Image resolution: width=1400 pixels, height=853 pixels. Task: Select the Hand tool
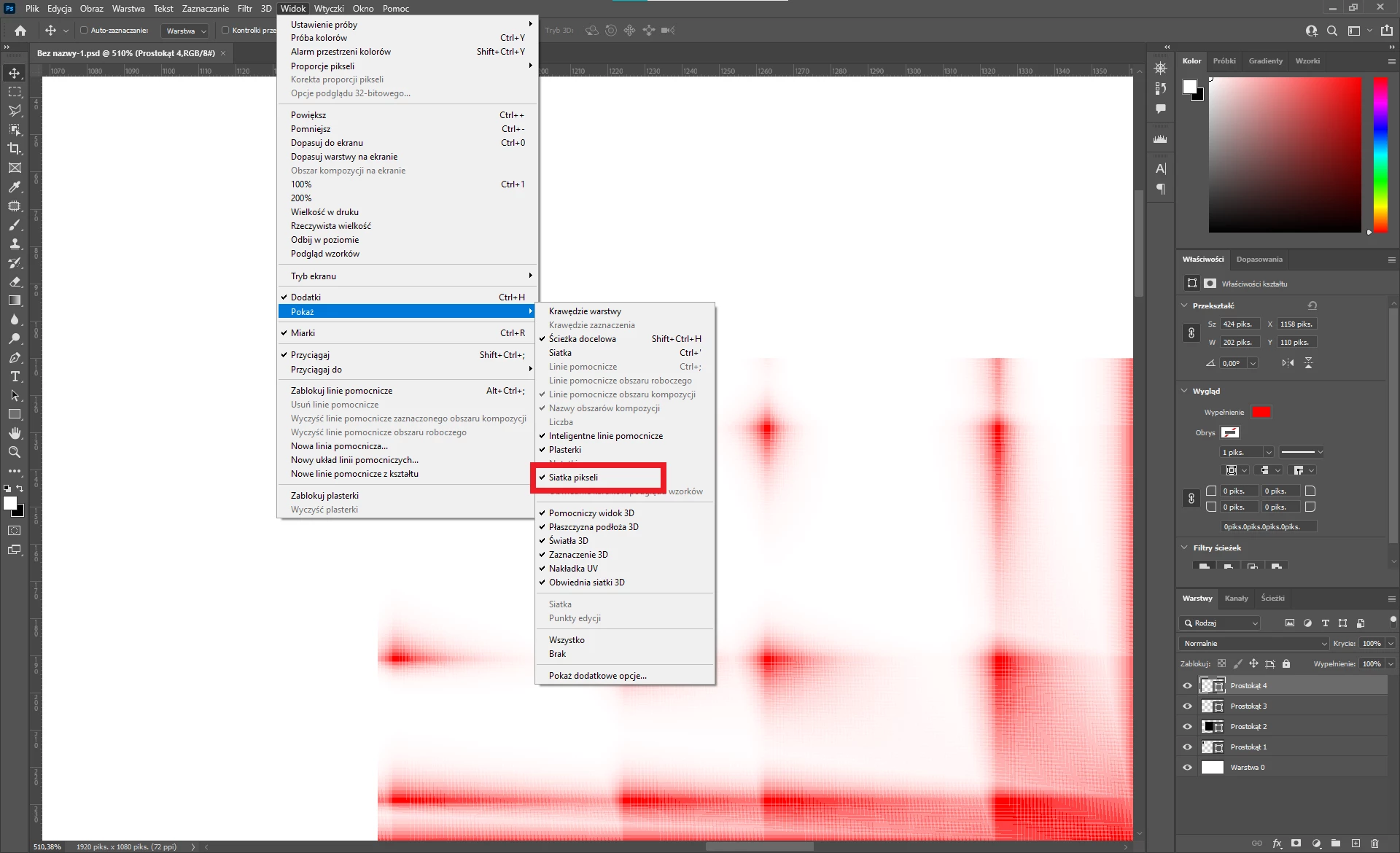15,434
